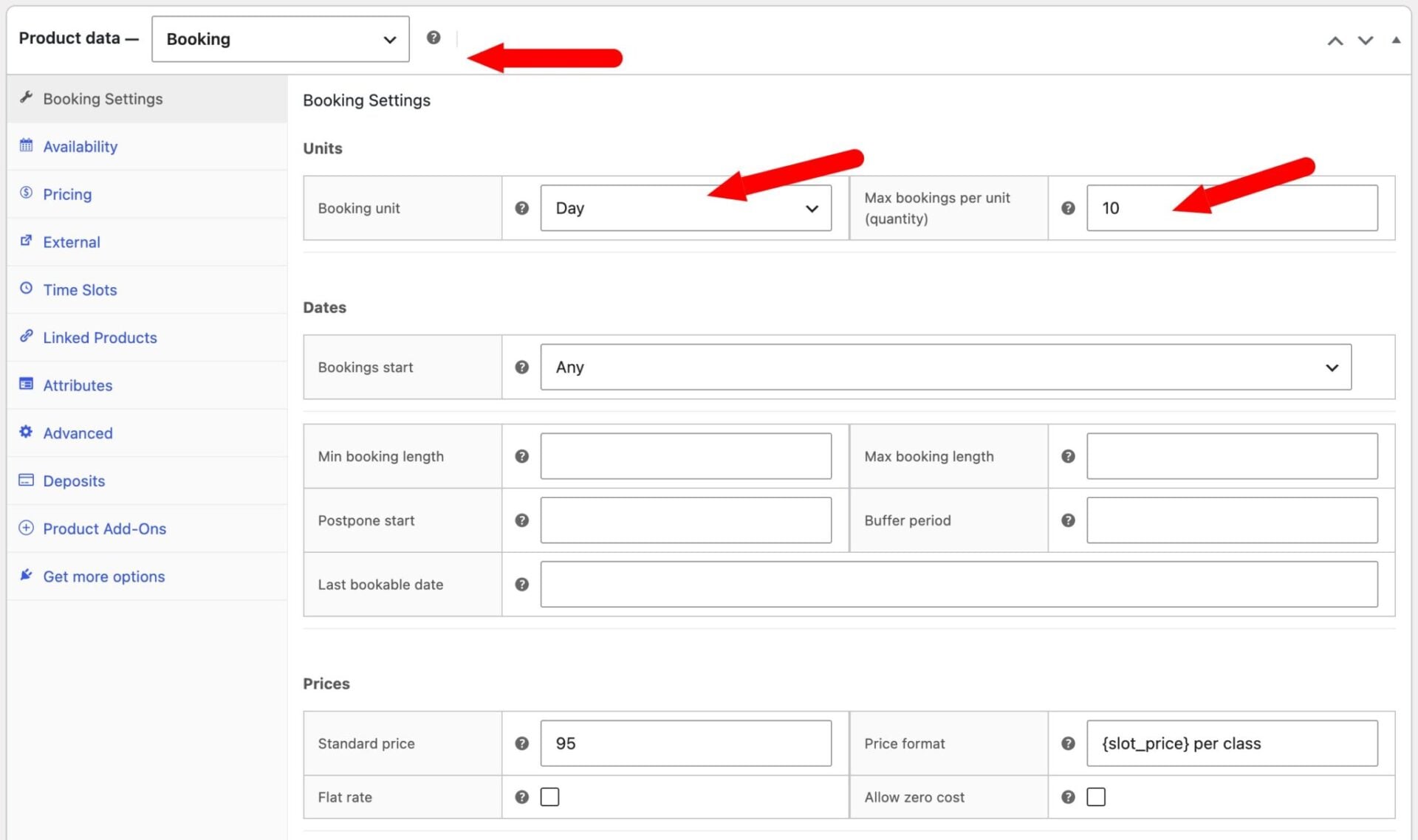Switch to the Attributes tab
Viewport: 1418px width, 840px height.
pos(147,385)
